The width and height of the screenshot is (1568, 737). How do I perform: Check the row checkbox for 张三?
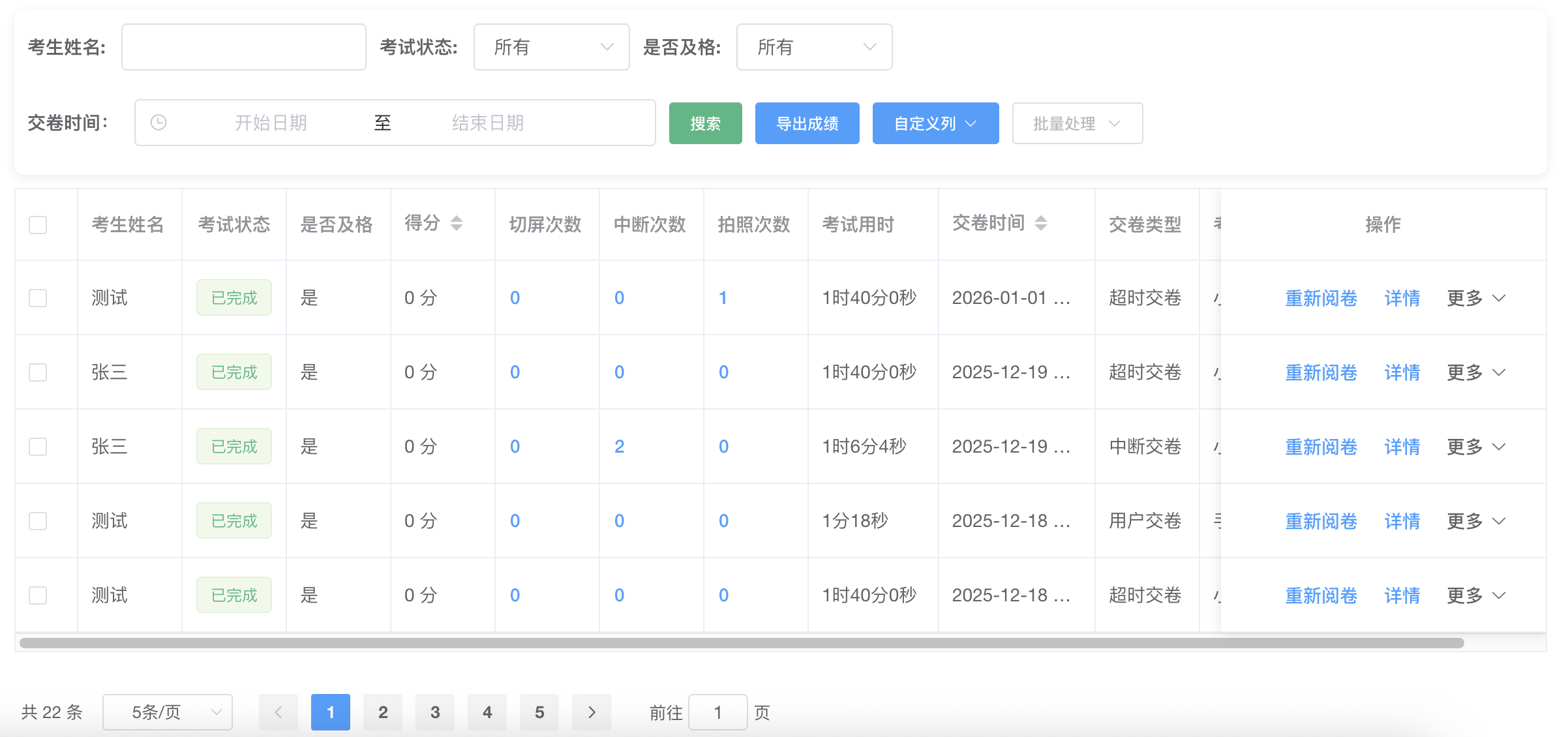click(x=37, y=372)
